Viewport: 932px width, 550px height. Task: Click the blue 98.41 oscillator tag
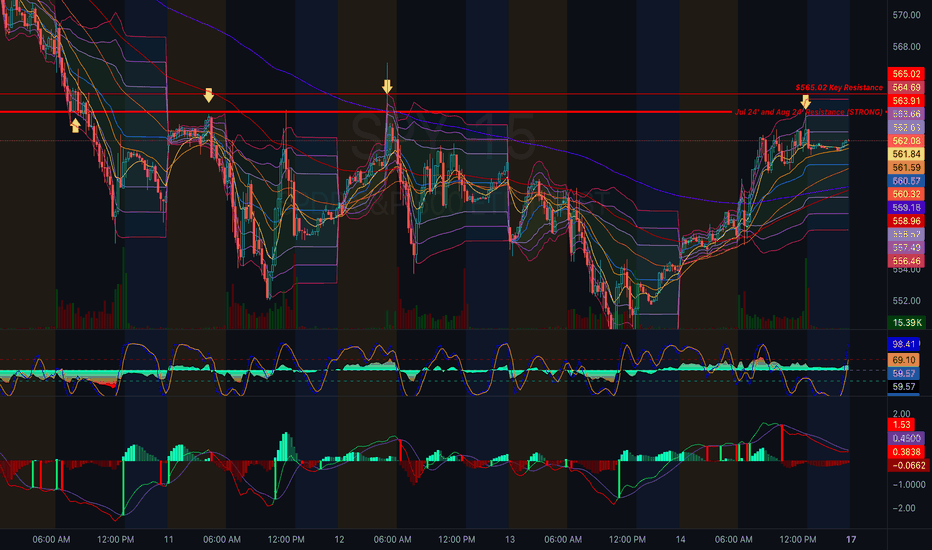pos(903,344)
